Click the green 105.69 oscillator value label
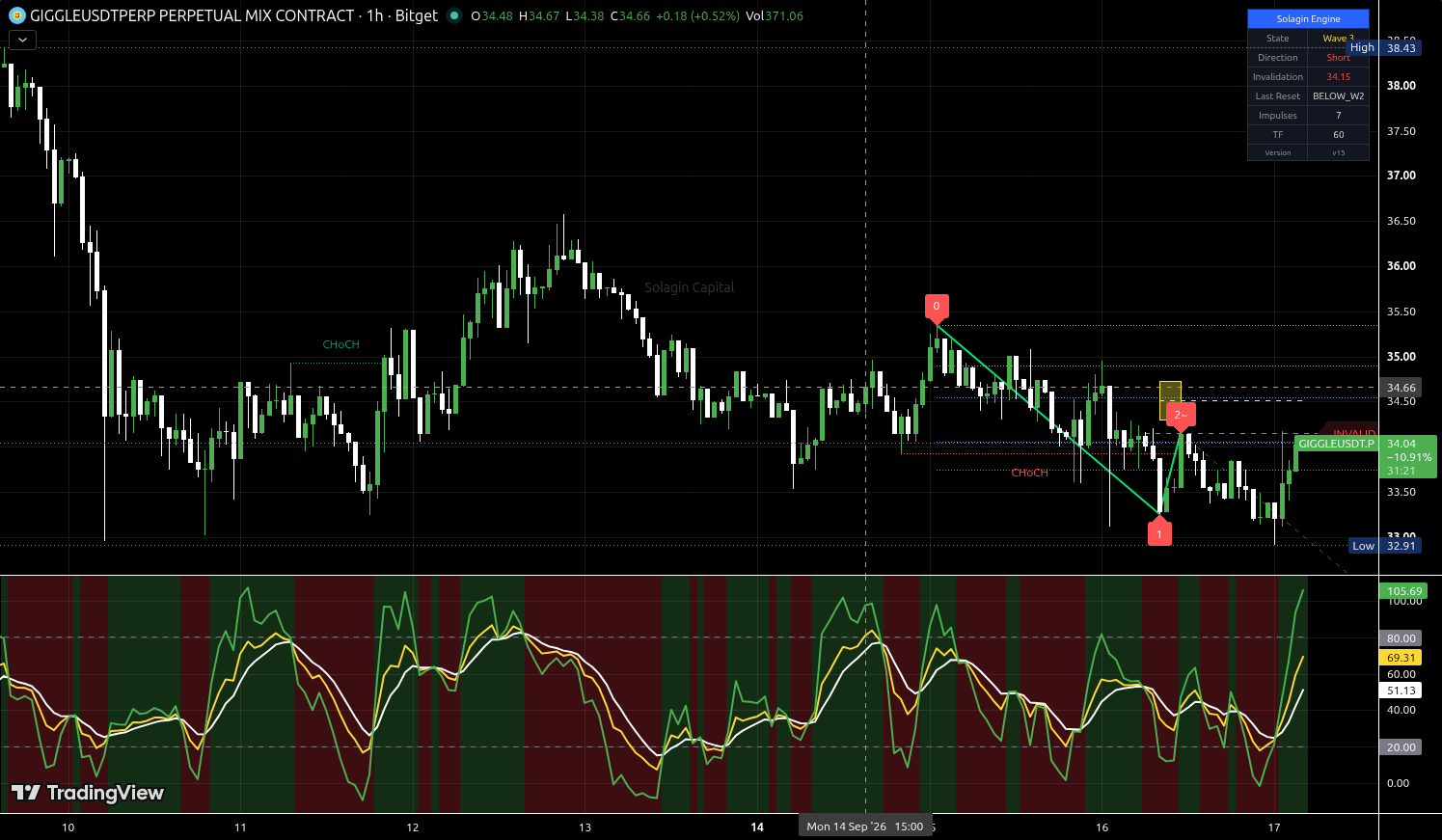The image size is (1442, 840). (x=1403, y=591)
